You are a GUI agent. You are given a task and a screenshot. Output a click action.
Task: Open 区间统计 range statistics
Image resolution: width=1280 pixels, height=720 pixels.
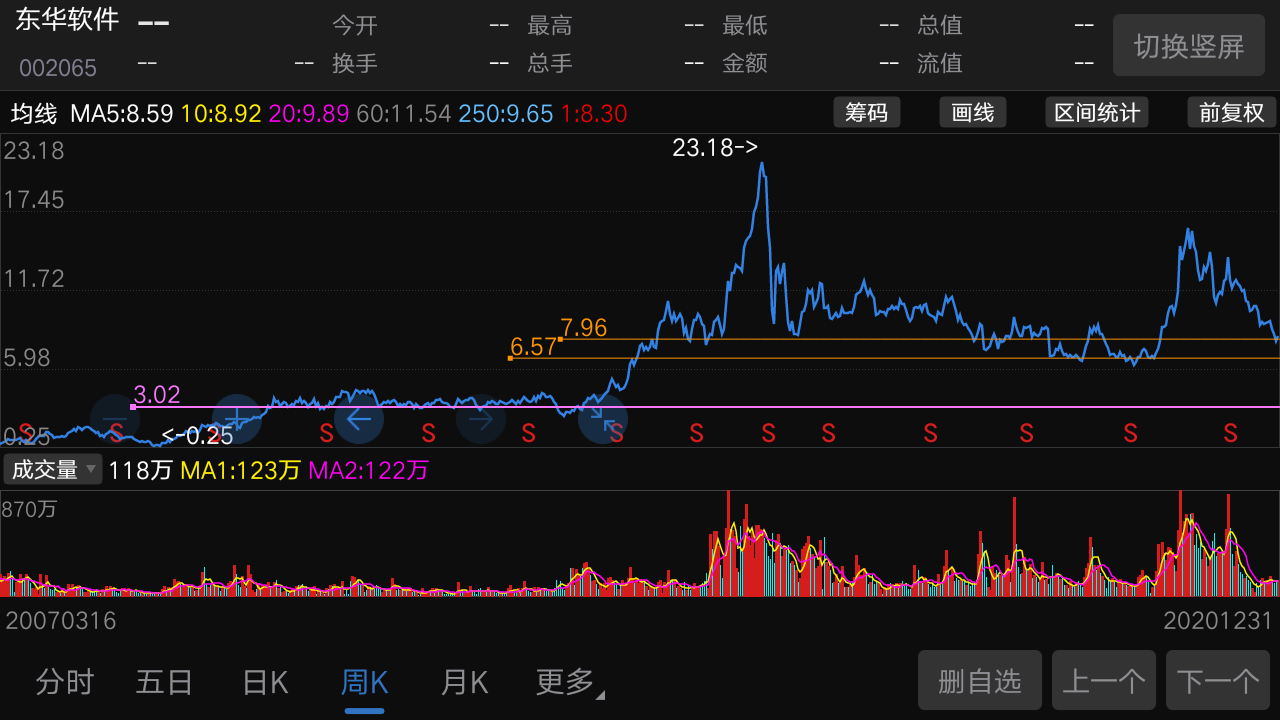point(1097,112)
